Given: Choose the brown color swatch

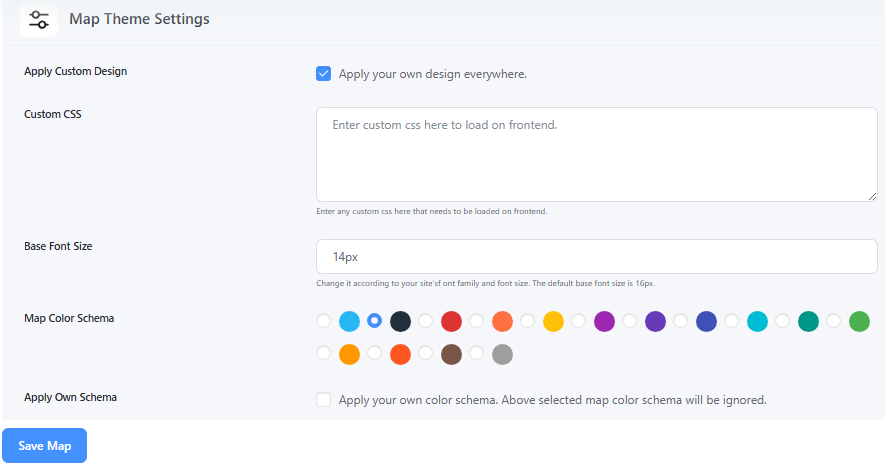Looking at the screenshot, I should pos(451,354).
